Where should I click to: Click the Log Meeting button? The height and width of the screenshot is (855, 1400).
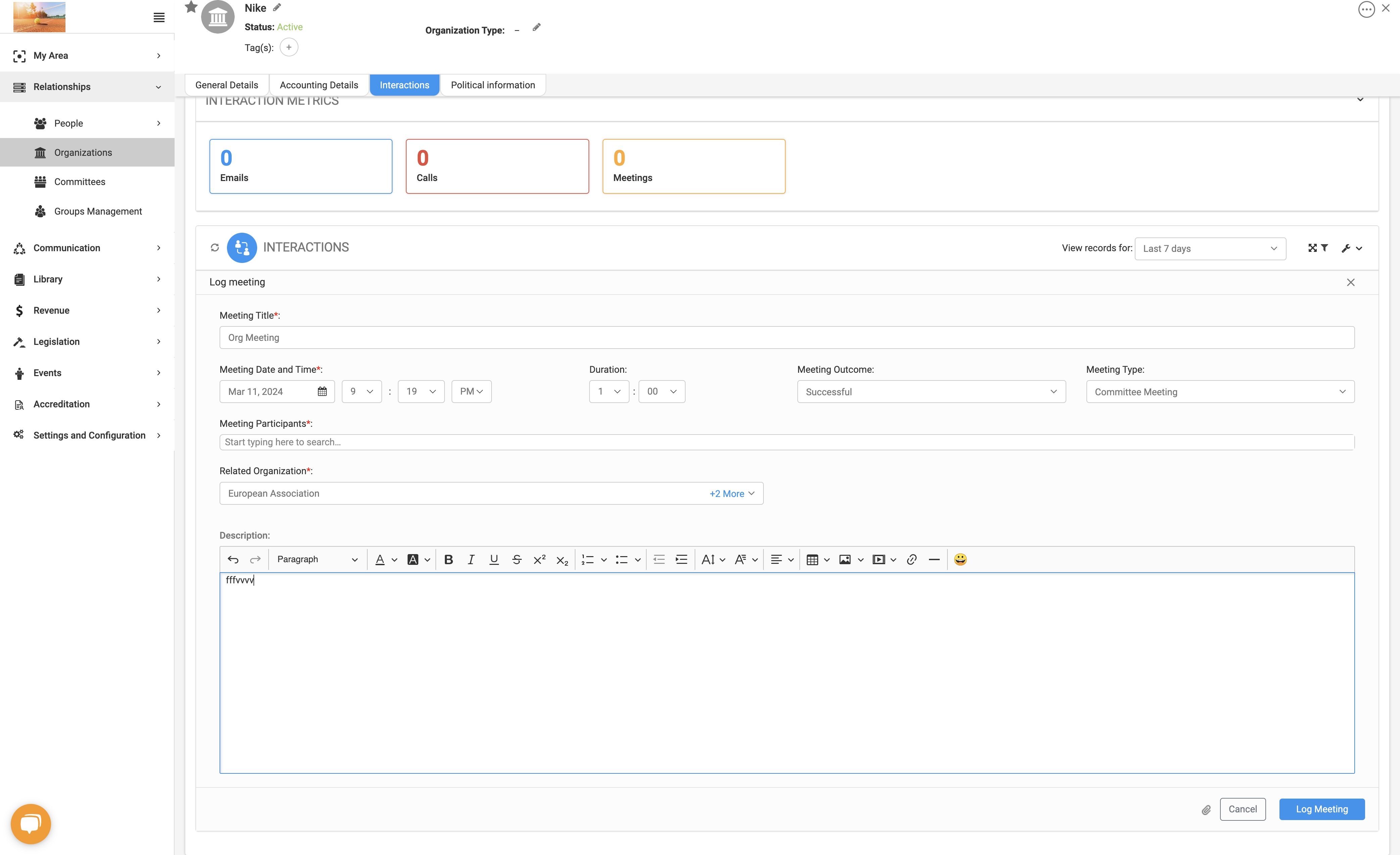coord(1321,809)
